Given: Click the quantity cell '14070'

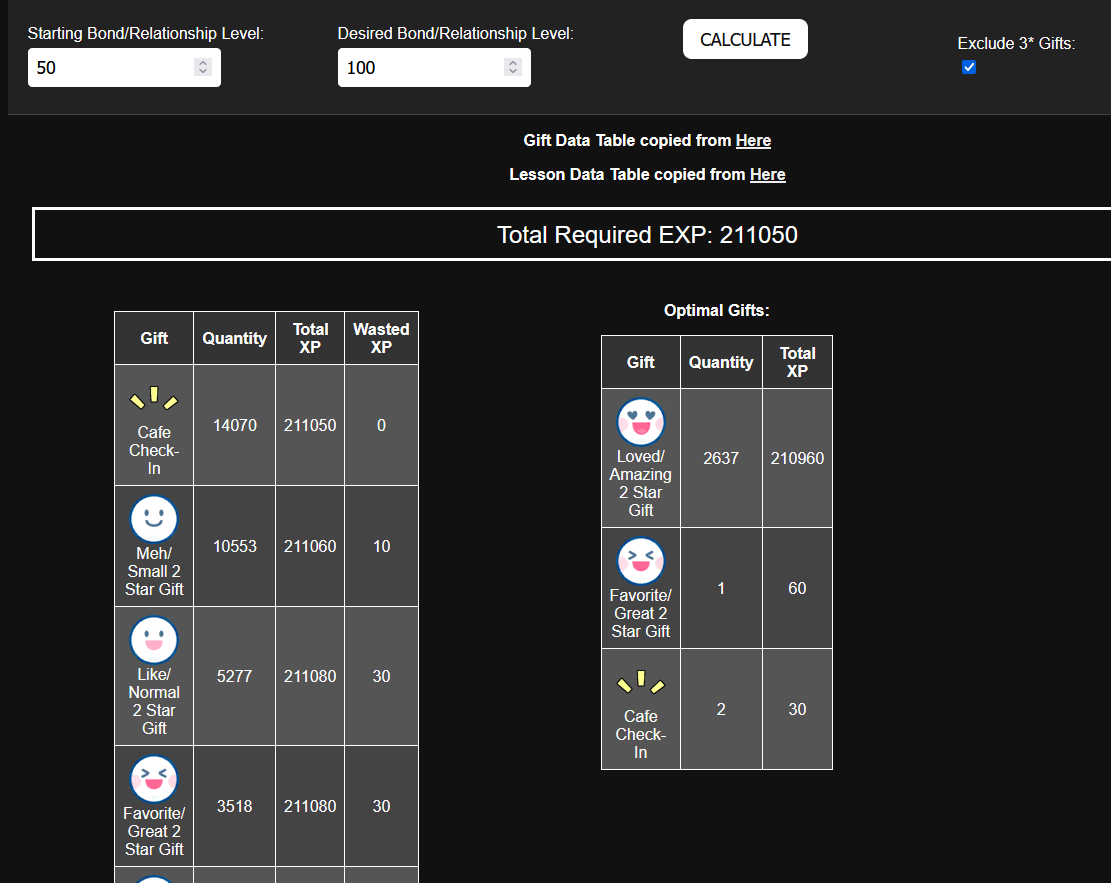Looking at the screenshot, I should click(235, 425).
